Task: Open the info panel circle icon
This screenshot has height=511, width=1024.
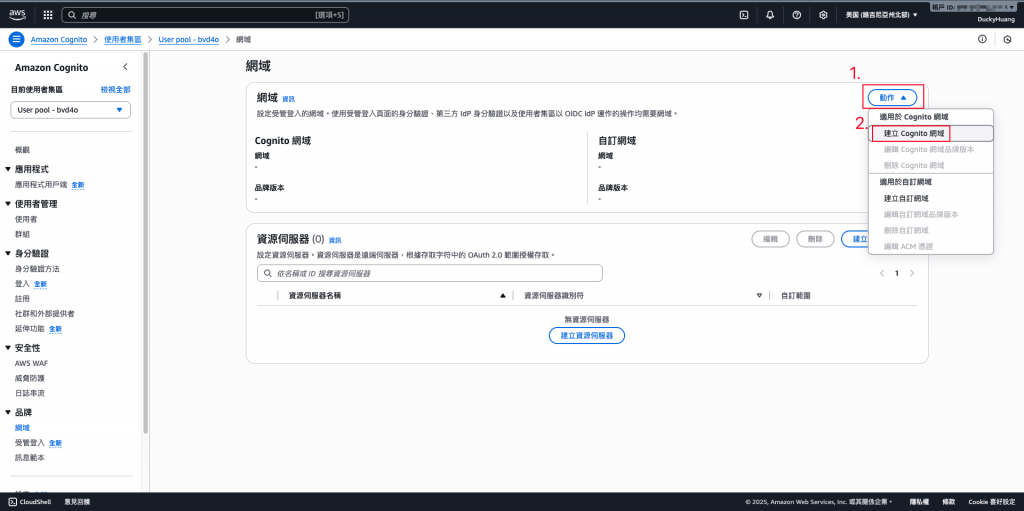Action: point(982,39)
